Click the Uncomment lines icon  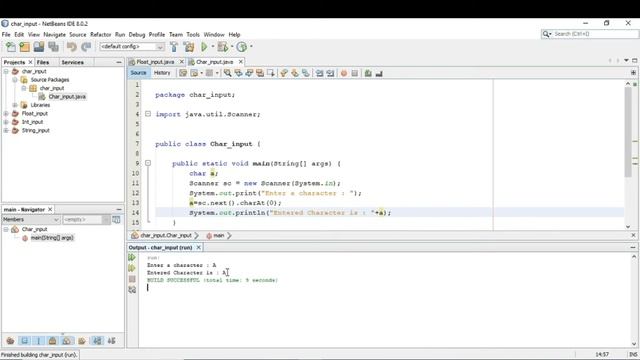tap(379, 73)
